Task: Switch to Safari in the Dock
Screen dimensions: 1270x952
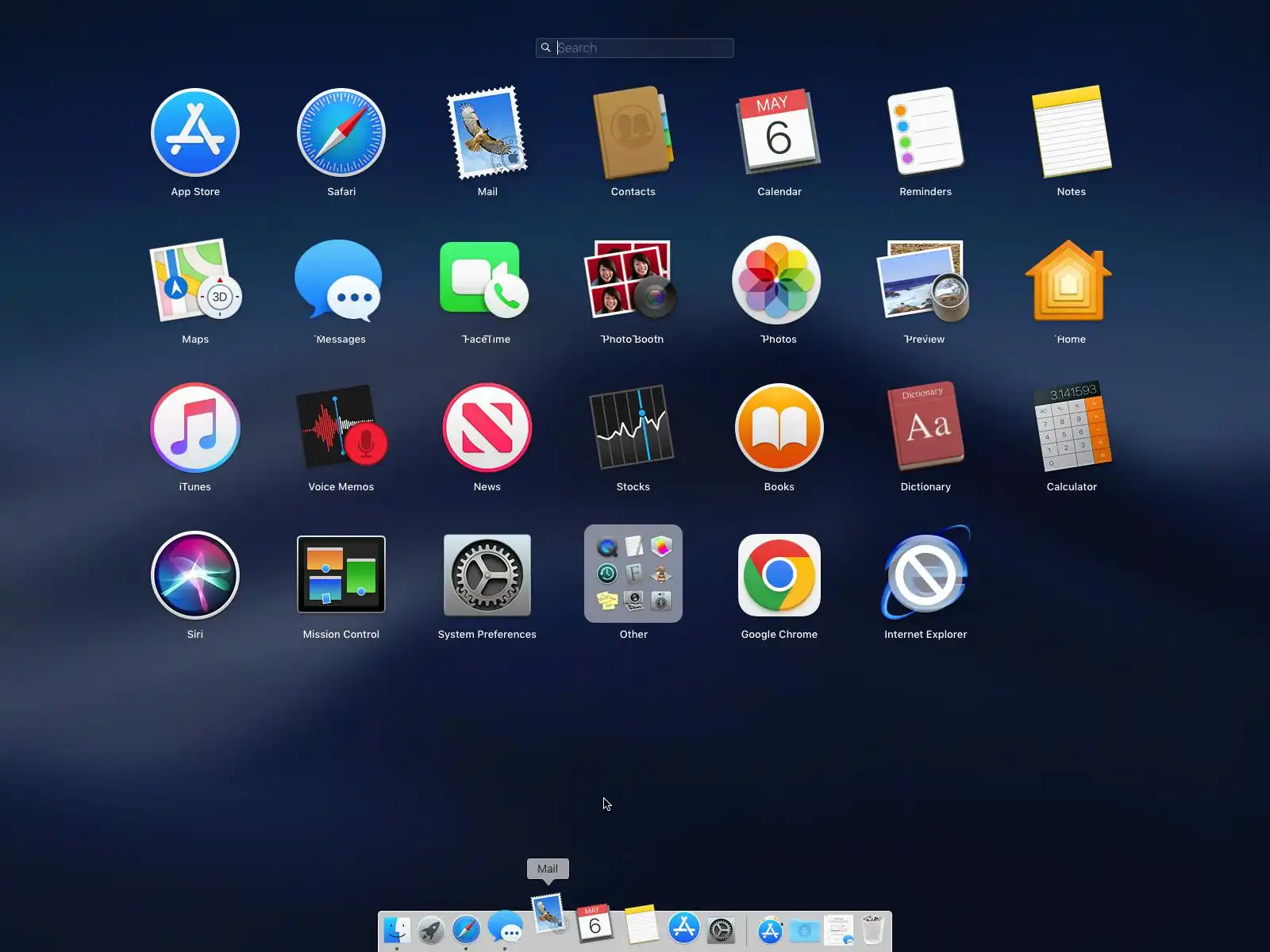Action: [x=466, y=930]
